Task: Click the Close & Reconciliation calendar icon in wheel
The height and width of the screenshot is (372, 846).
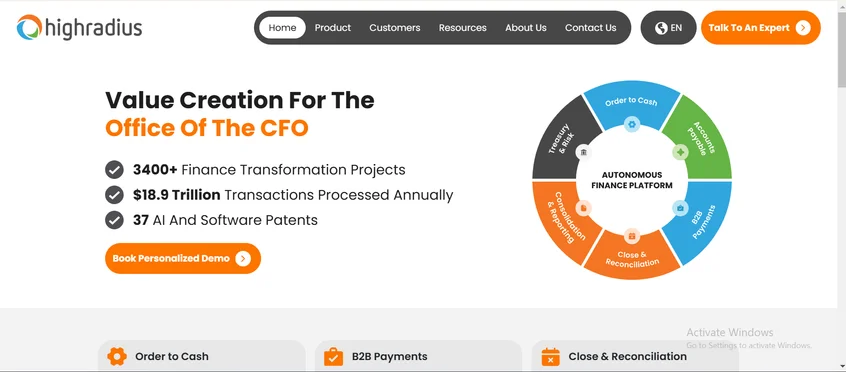Action: 632,236
